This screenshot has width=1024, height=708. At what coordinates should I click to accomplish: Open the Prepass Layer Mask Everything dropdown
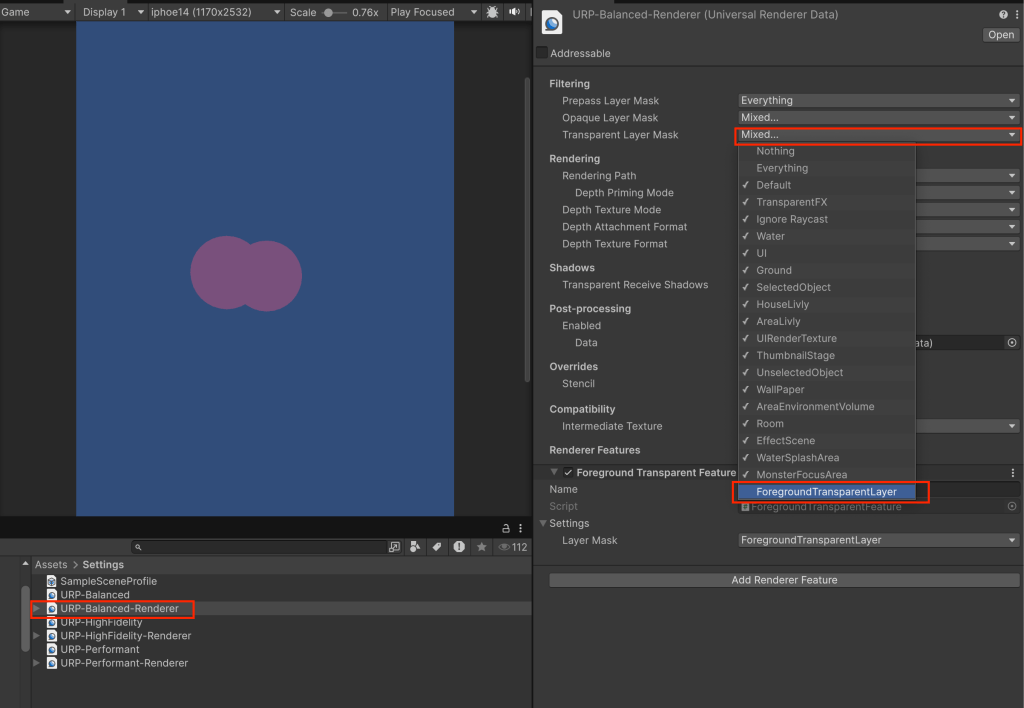click(877, 100)
